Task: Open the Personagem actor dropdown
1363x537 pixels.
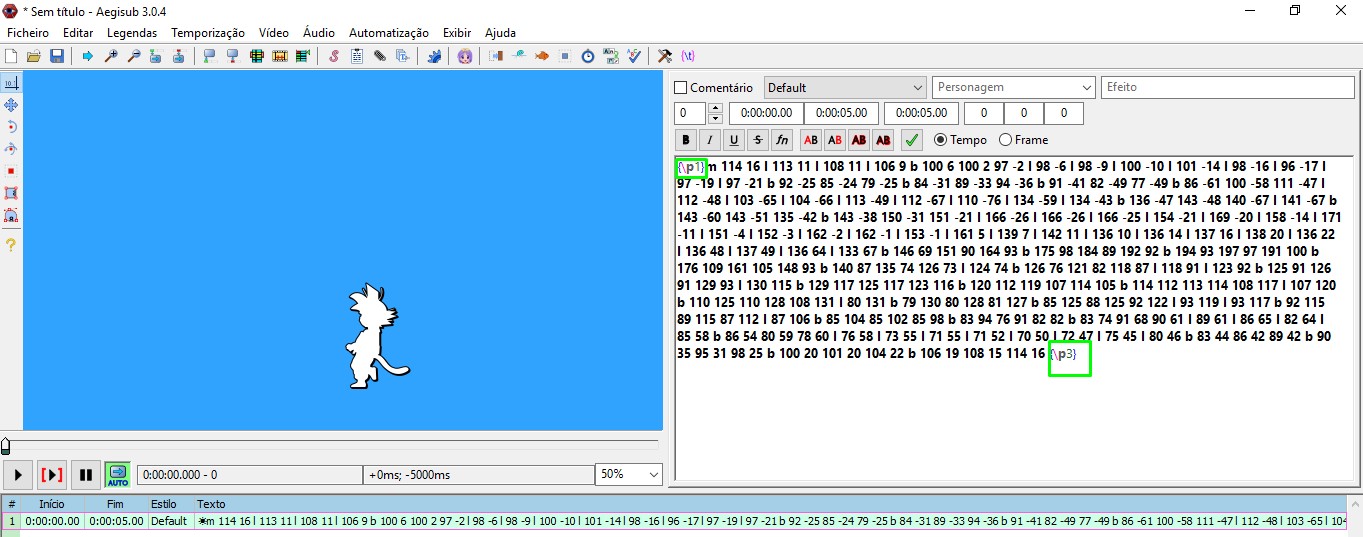Action: [1014, 88]
